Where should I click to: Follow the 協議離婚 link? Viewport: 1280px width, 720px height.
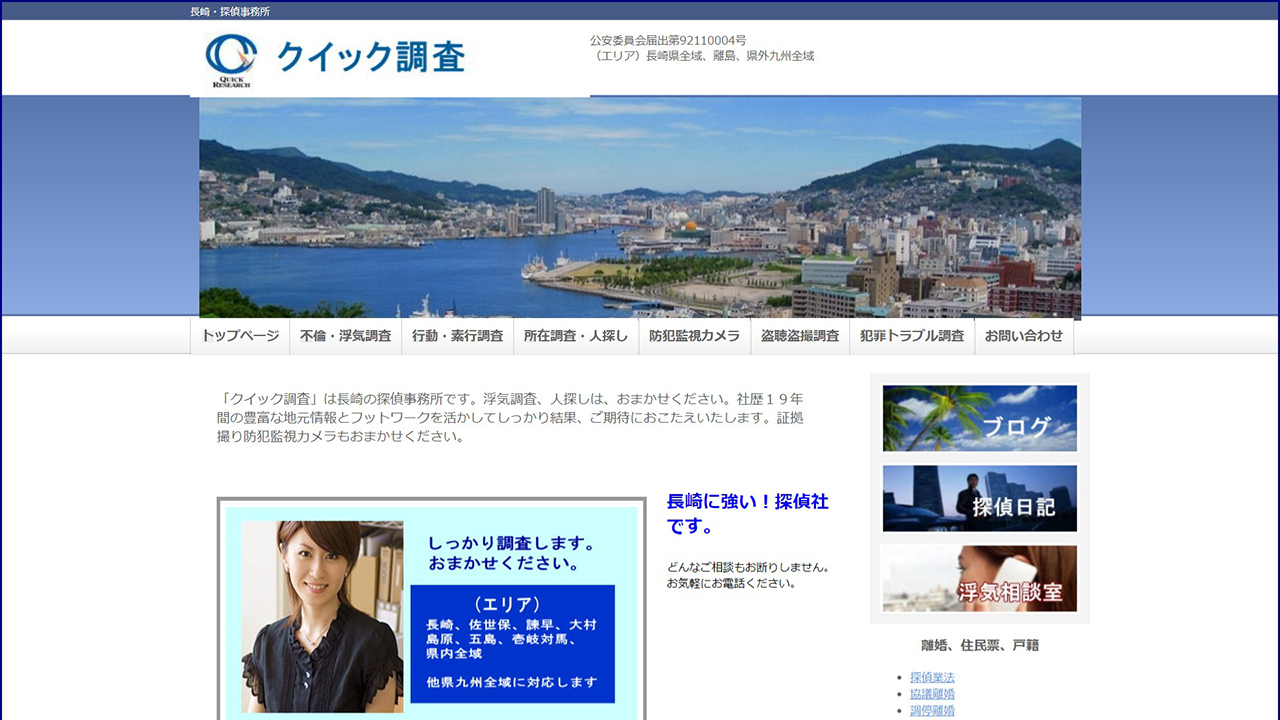[934, 693]
